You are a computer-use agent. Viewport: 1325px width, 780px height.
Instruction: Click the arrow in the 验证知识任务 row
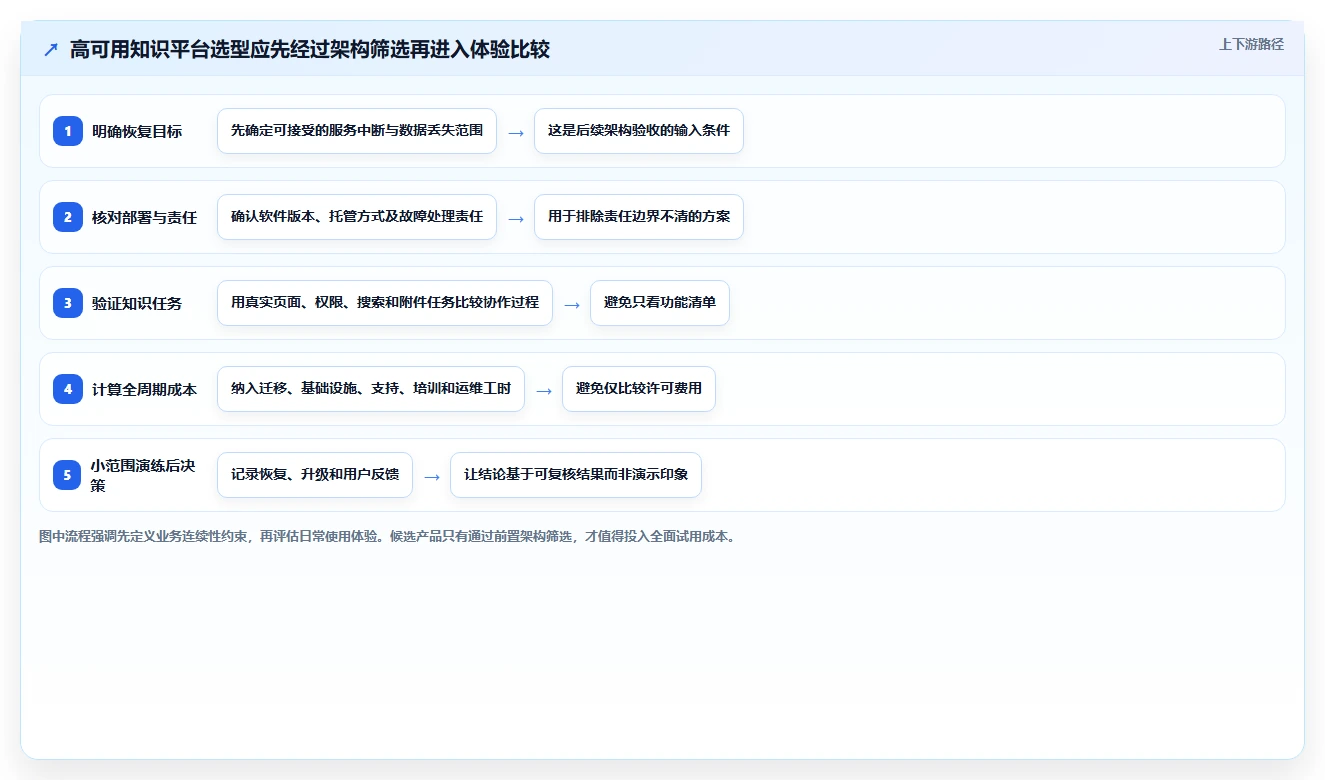pos(572,304)
